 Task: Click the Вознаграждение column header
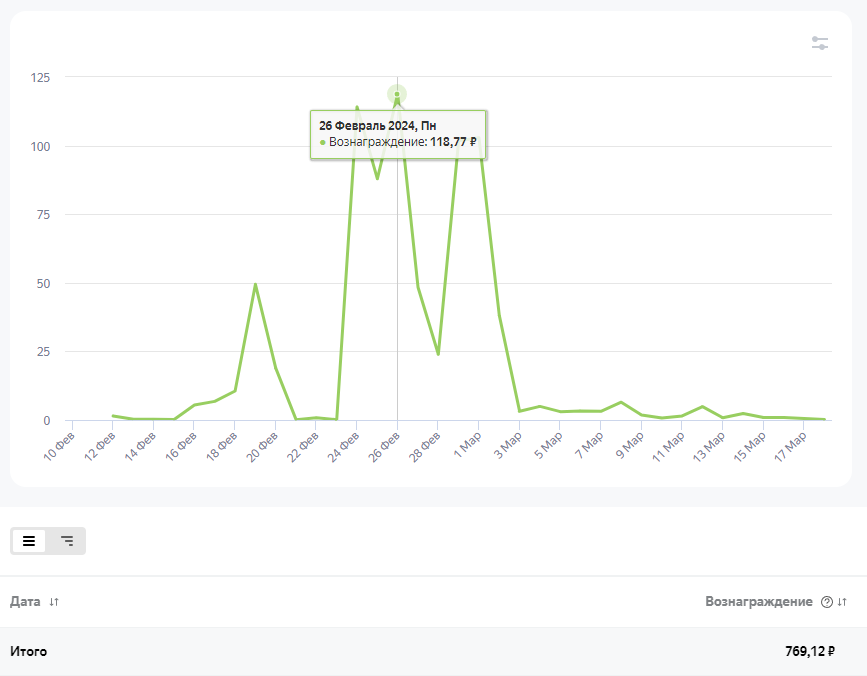759,602
